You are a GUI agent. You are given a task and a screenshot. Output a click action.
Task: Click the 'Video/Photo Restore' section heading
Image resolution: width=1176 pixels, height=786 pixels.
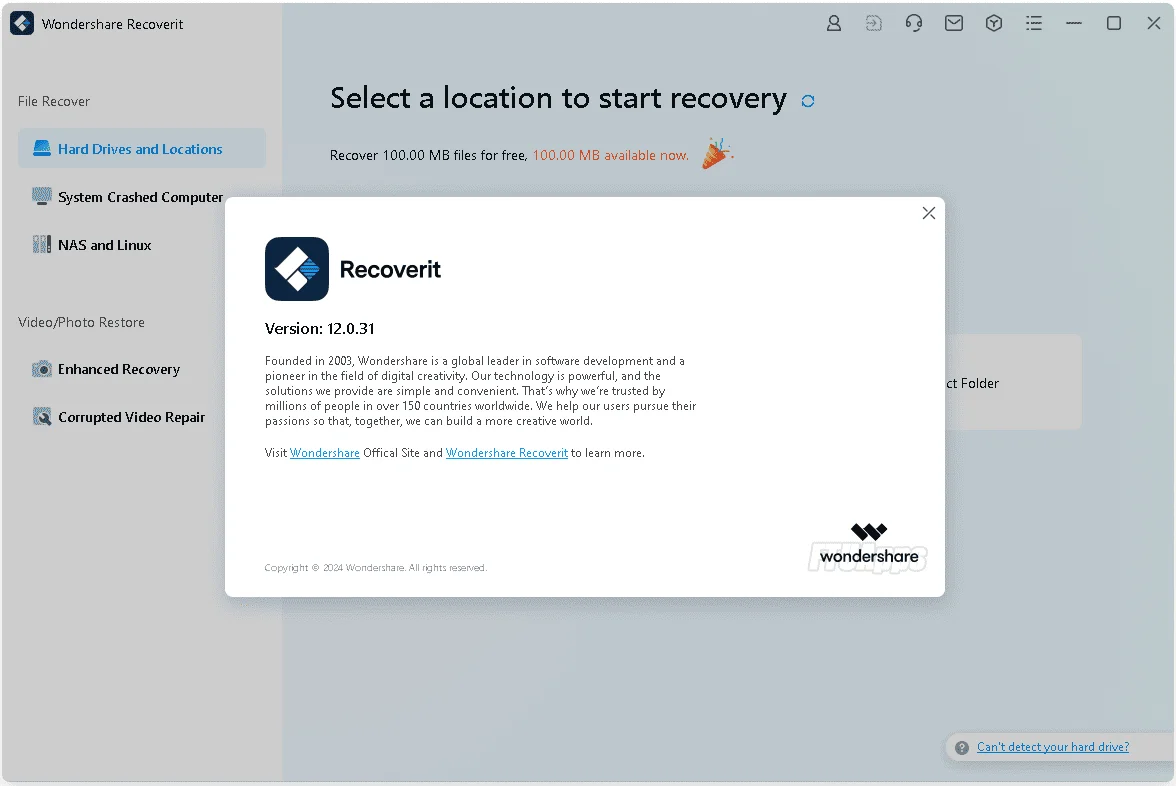[x=81, y=322]
